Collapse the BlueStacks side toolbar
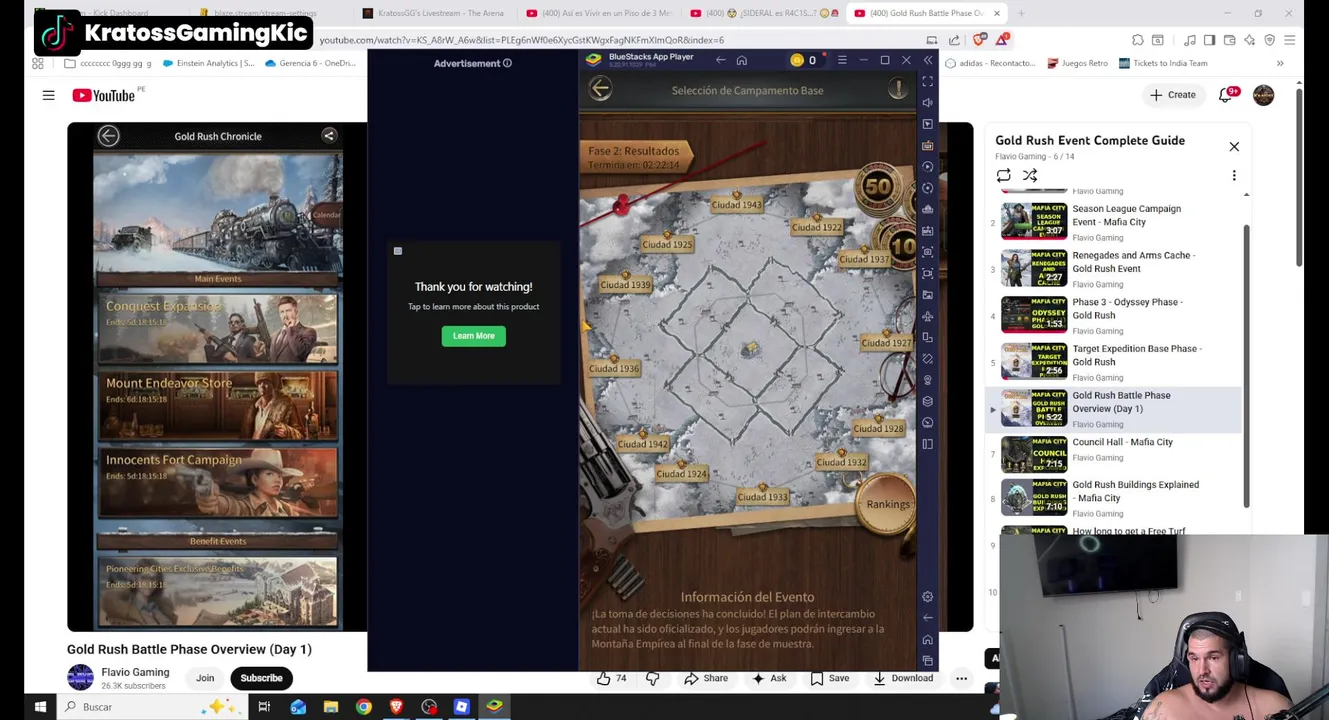This screenshot has width=1329, height=720. tap(928, 61)
